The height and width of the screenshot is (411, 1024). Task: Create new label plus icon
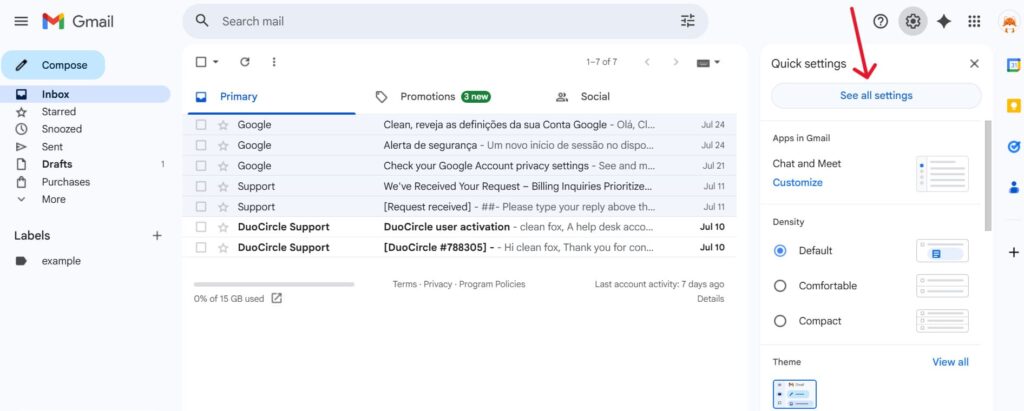pos(157,236)
